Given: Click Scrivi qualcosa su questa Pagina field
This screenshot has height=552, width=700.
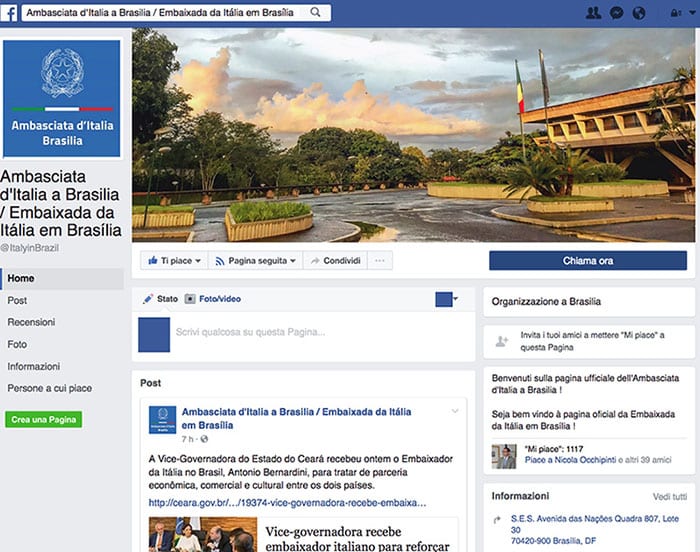Looking at the screenshot, I should click(x=250, y=332).
